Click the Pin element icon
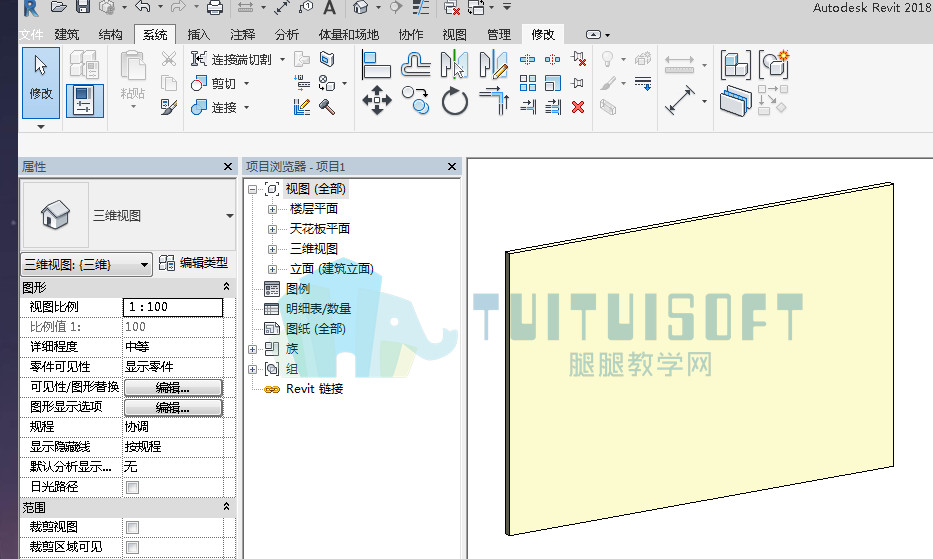Screen dimensions: 933x559 tap(577, 83)
